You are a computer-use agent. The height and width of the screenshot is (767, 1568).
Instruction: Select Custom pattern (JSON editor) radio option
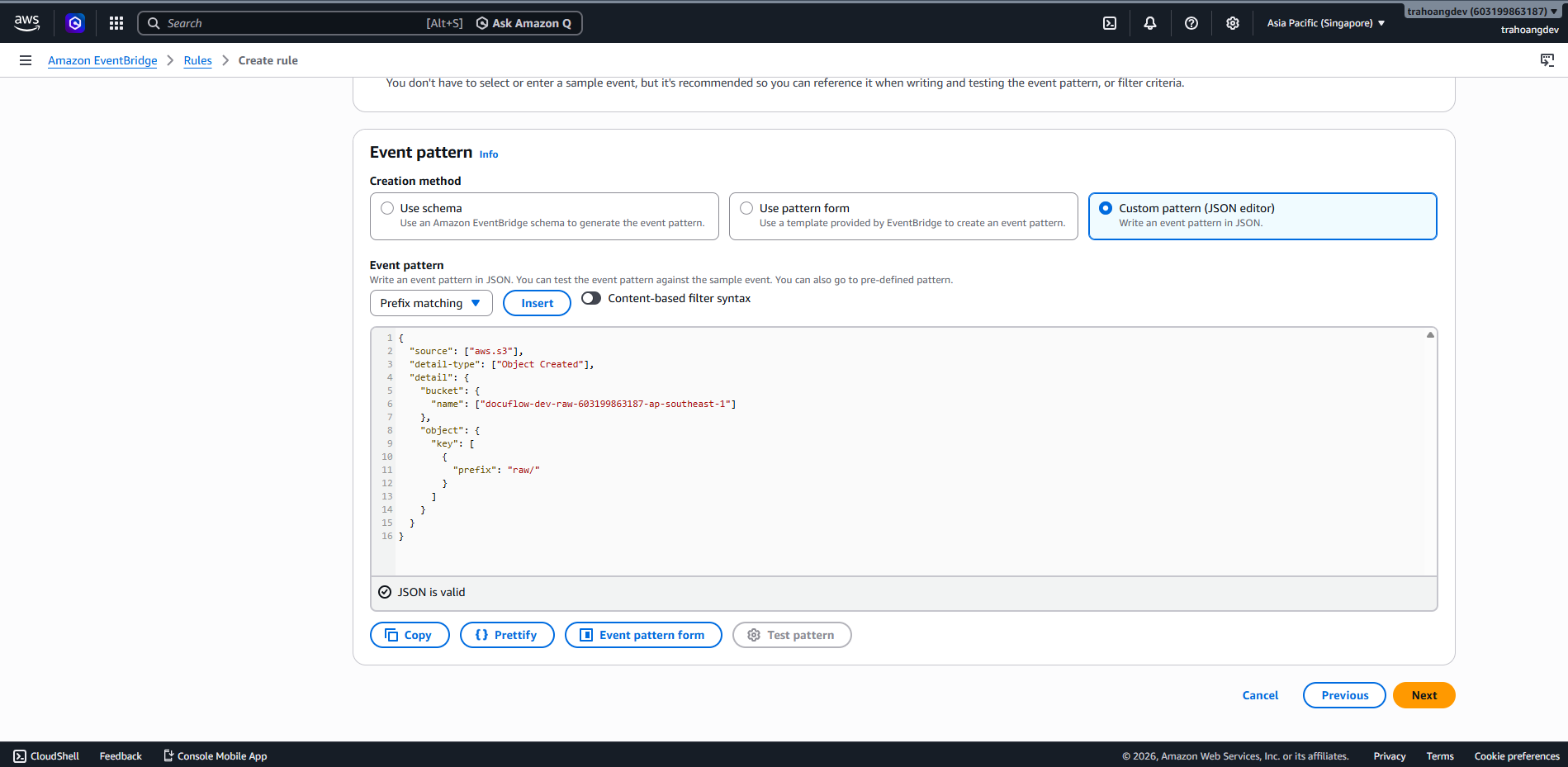(1106, 208)
